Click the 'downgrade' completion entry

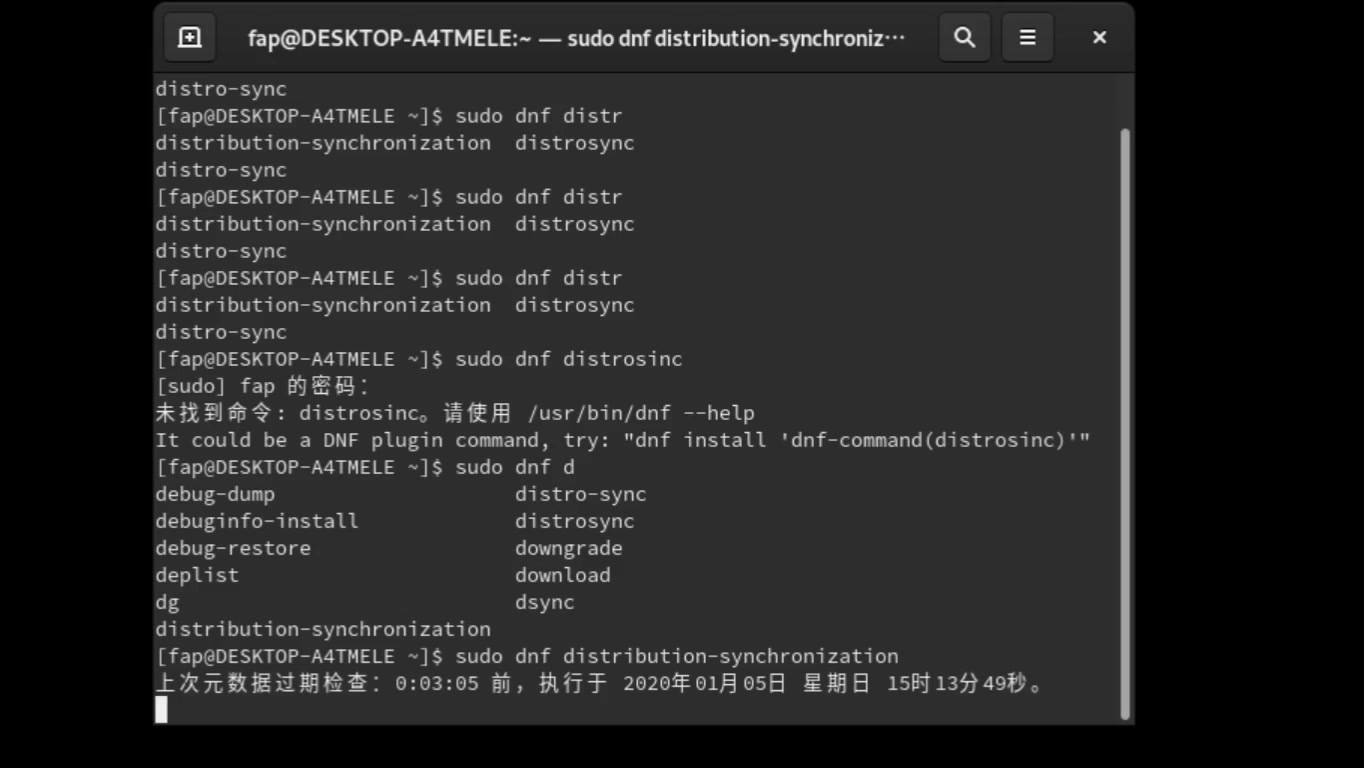(568, 547)
